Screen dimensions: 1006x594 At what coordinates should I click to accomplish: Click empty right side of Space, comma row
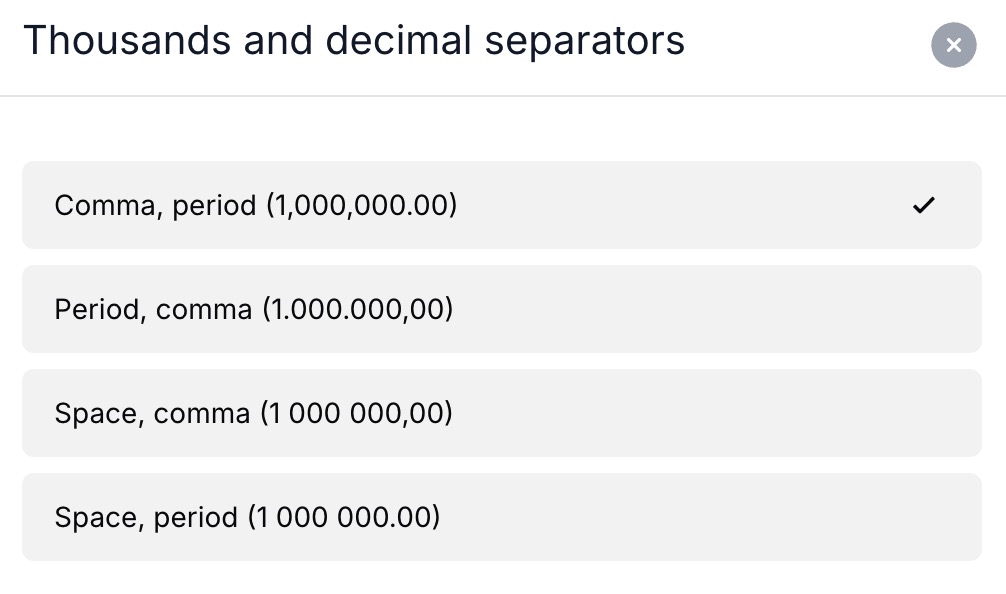click(800, 413)
